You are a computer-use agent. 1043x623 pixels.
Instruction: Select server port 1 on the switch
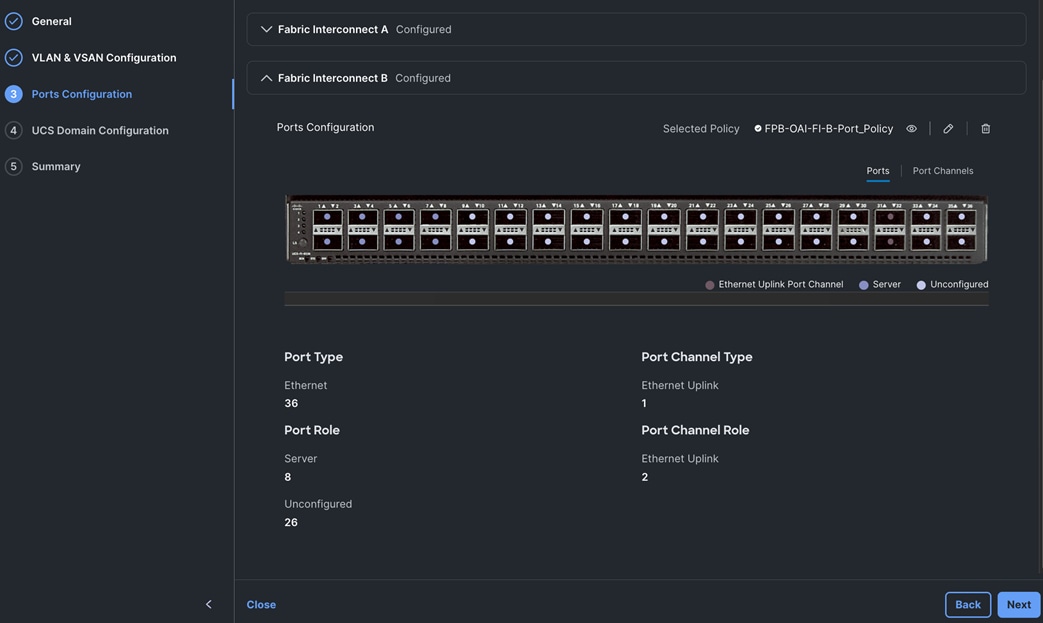[x=327, y=217]
